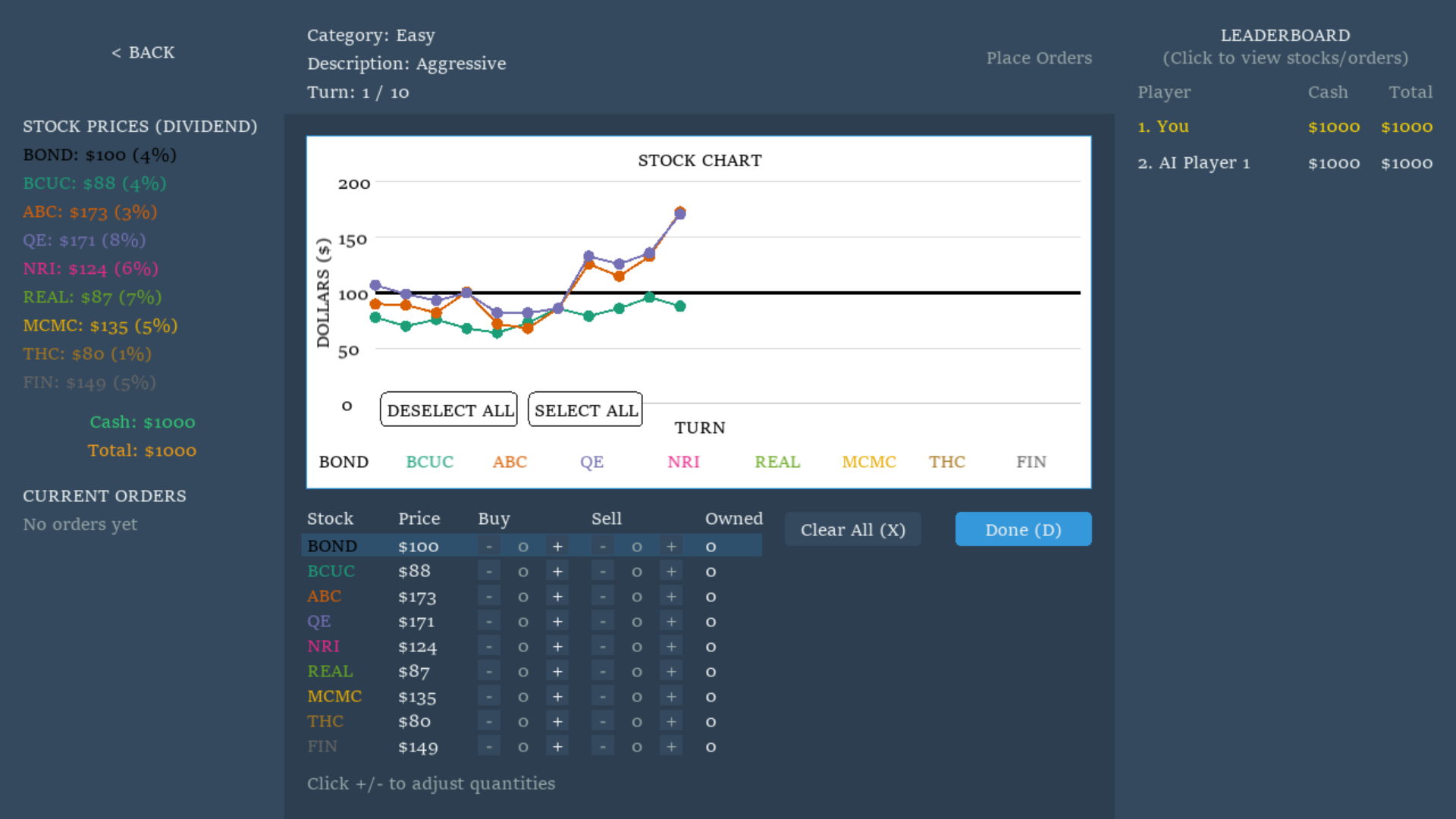The width and height of the screenshot is (1456, 819).
Task: Select 'AI Player 1' leaderboard row
Action: [1285, 163]
